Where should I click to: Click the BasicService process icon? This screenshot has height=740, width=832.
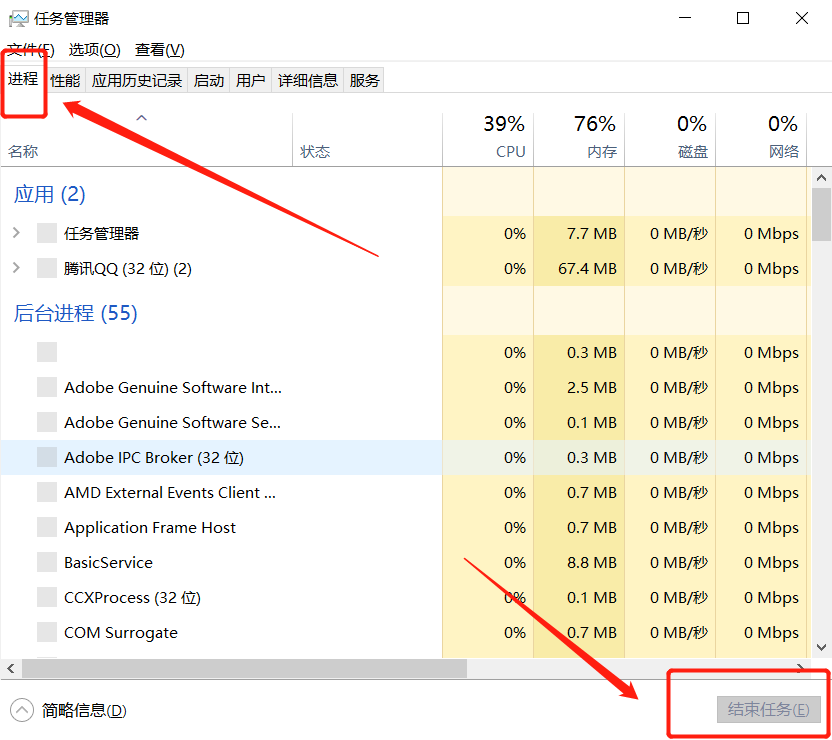coord(47,562)
